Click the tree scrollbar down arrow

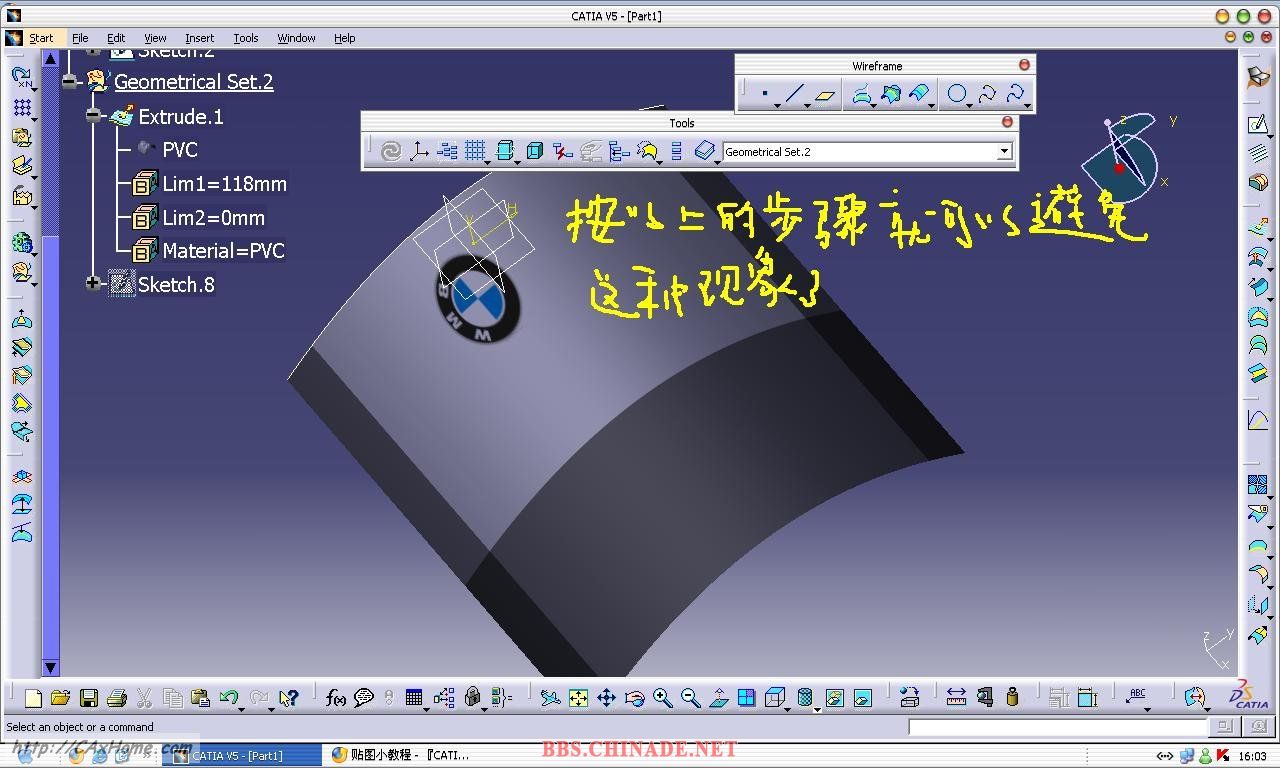coord(51,667)
